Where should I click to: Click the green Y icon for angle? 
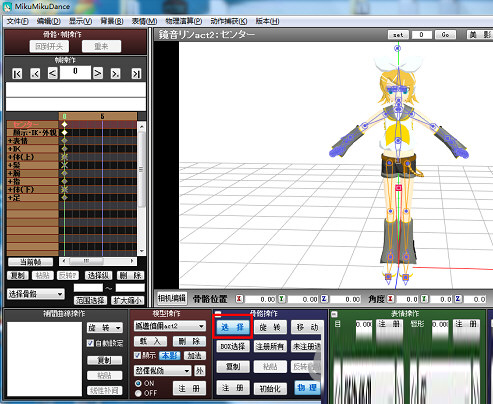(424, 299)
